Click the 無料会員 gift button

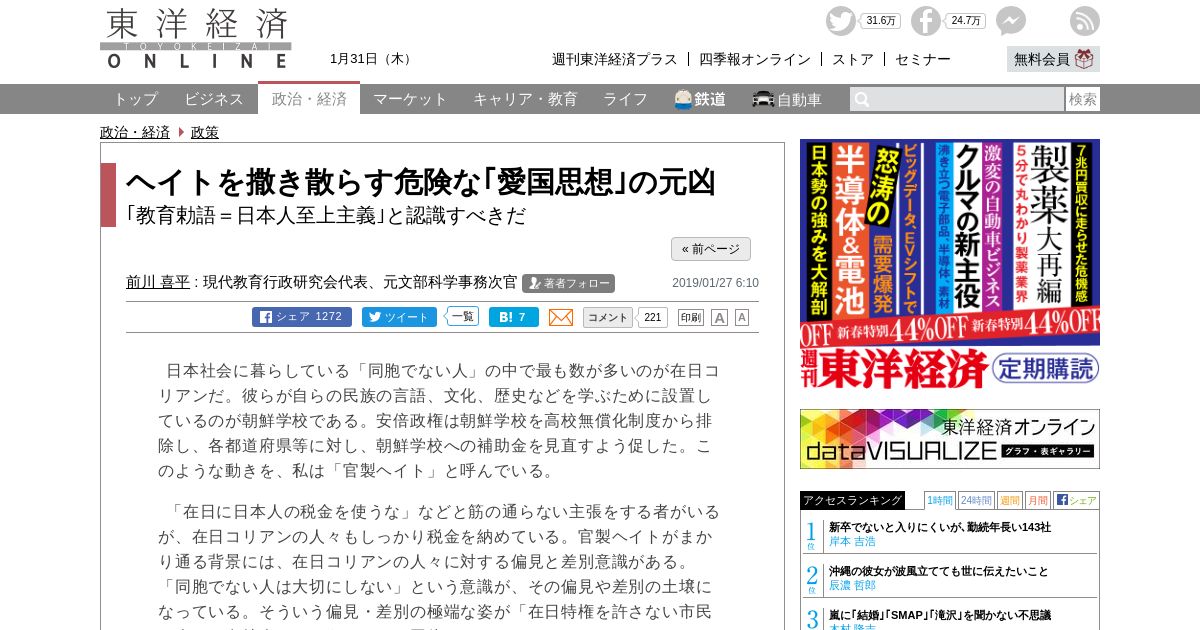pos(1053,59)
